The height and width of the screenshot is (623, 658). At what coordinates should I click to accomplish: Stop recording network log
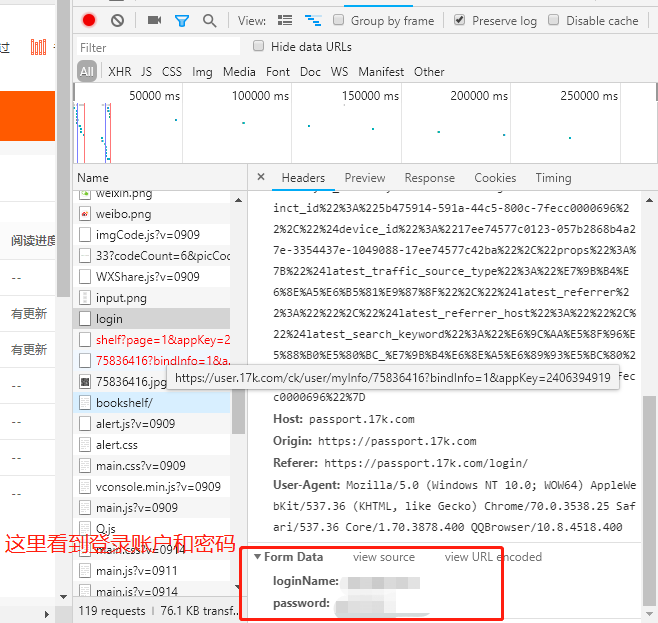(89, 20)
